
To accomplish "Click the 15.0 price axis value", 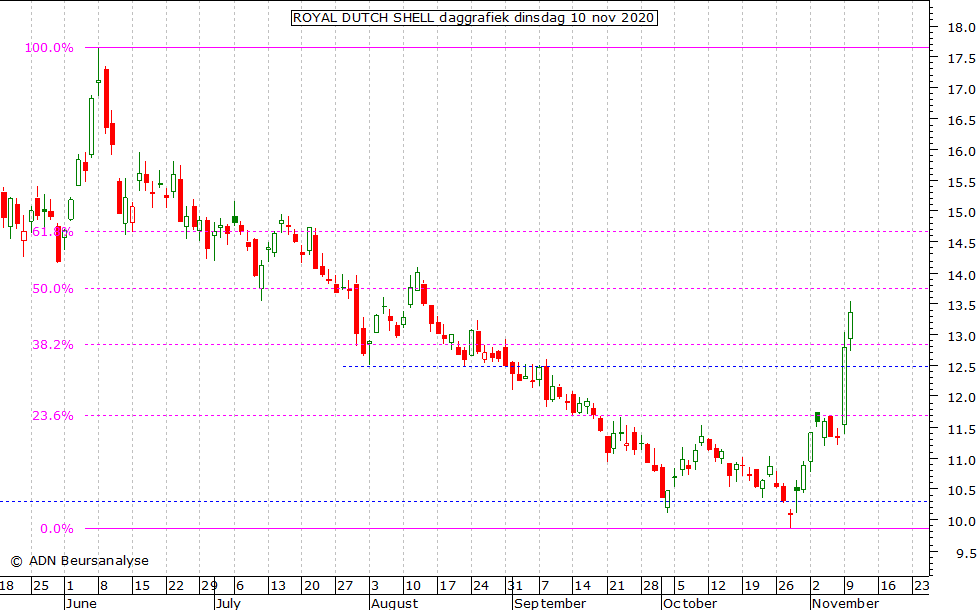I will tap(961, 212).
